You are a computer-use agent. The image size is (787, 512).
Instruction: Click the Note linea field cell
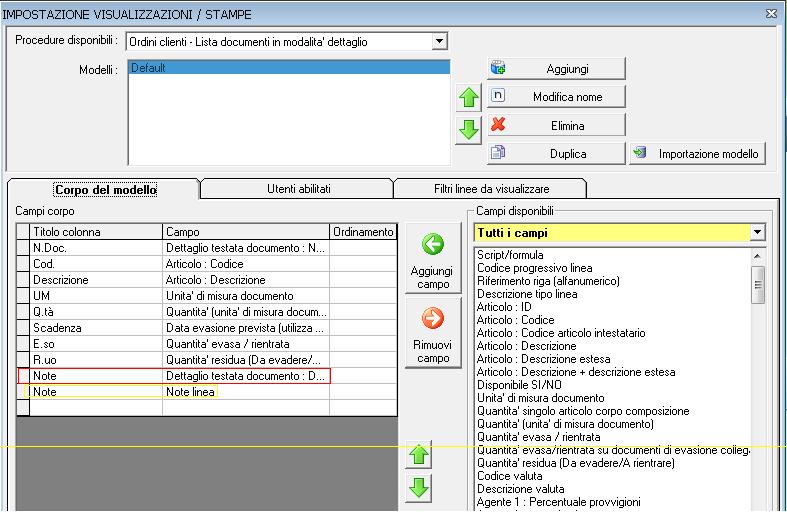pyautogui.click(x=246, y=392)
